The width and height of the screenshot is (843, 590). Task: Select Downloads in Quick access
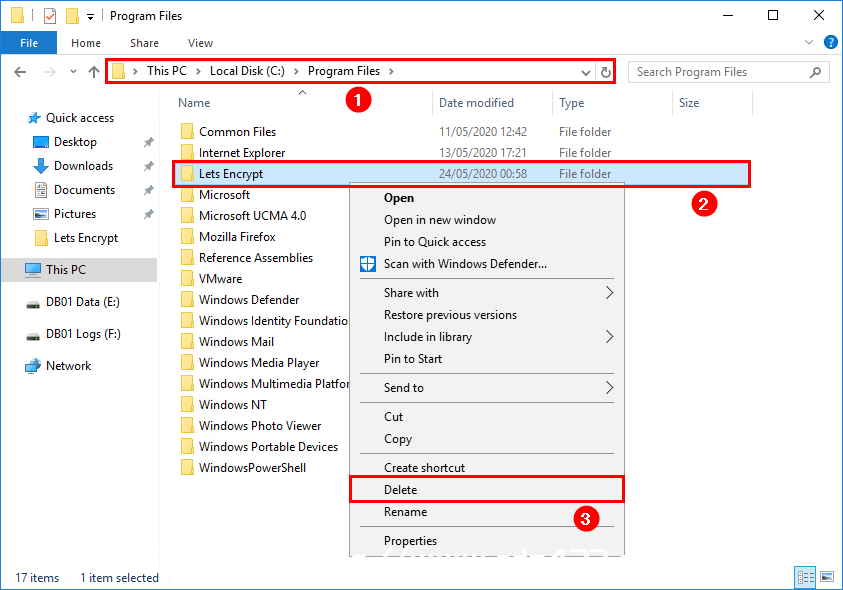pyautogui.click(x=83, y=166)
